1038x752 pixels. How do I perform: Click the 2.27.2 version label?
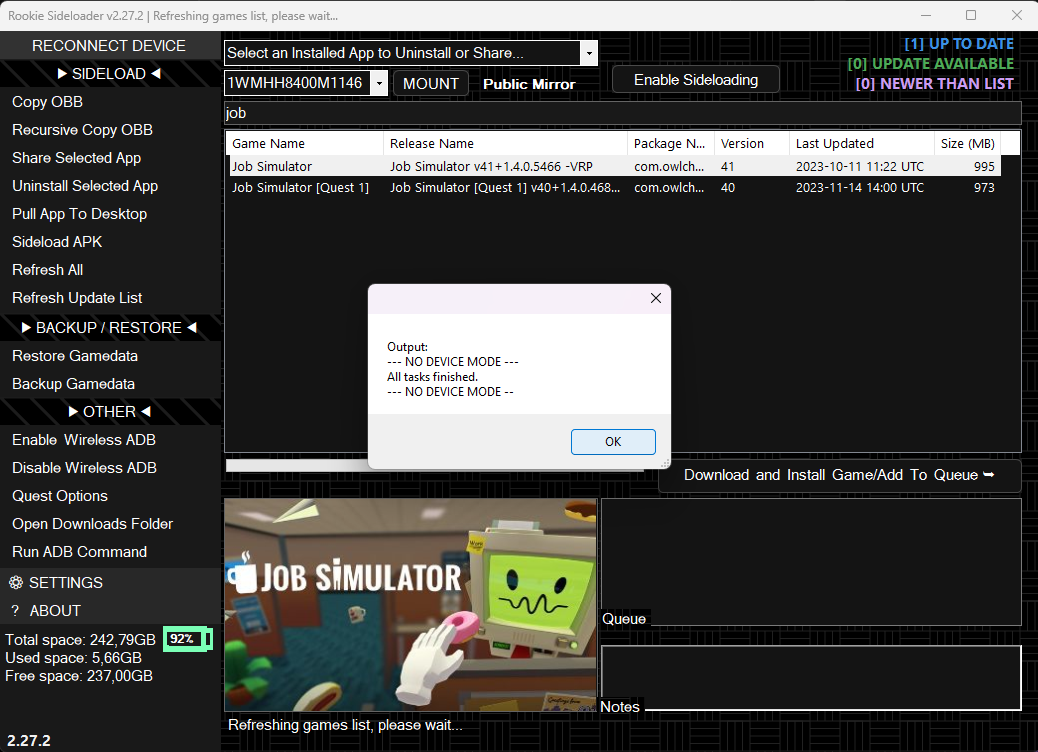pyautogui.click(x=28, y=741)
